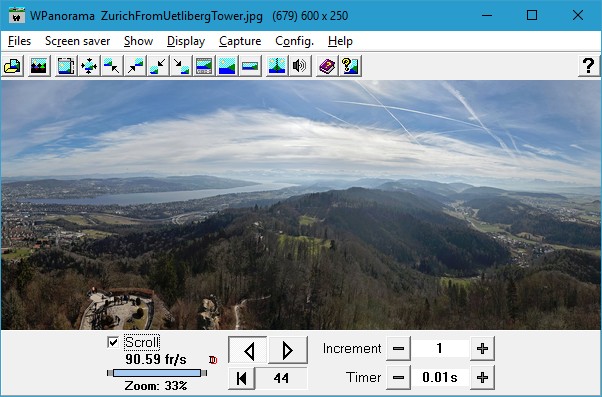The width and height of the screenshot is (602, 397).
Task: Increase the Timer value with plus
Action: coord(482,377)
